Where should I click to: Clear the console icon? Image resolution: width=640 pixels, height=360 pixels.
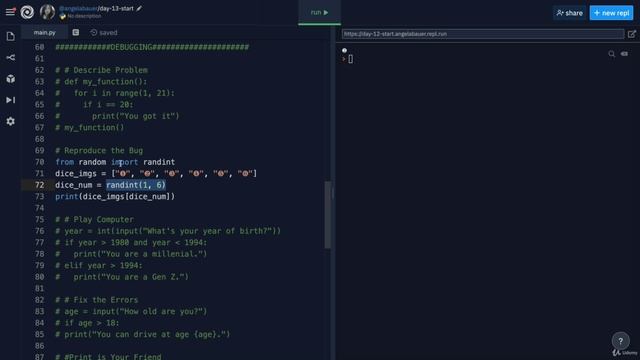(x=624, y=54)
